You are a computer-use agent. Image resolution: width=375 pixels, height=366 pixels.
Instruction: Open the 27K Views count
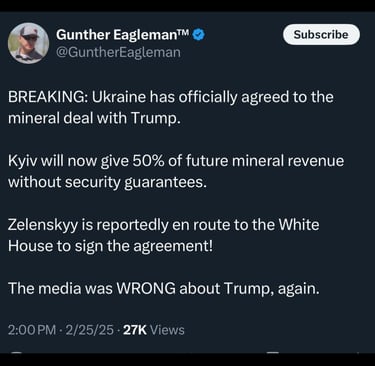pos(154,330)
